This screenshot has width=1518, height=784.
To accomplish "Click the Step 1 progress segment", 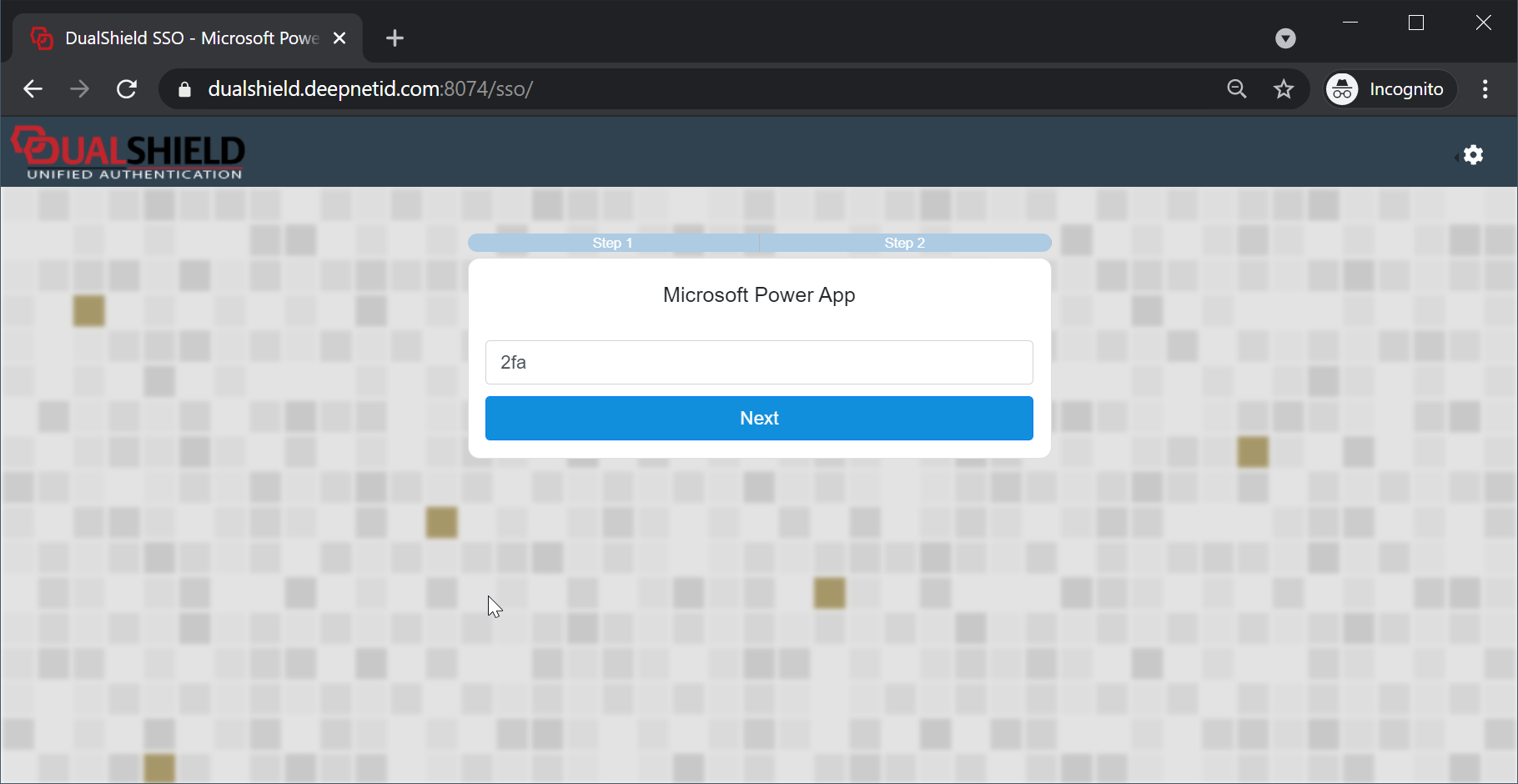I will [x=613, y=243].
